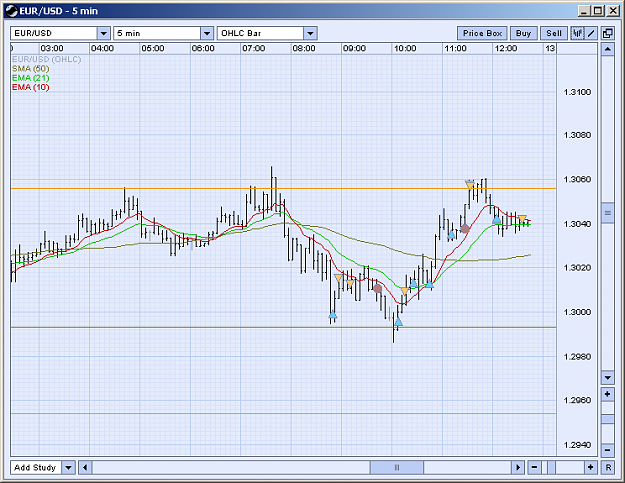
Task: Open the OHLC Bar chart type dropdown
Action: 310,33
